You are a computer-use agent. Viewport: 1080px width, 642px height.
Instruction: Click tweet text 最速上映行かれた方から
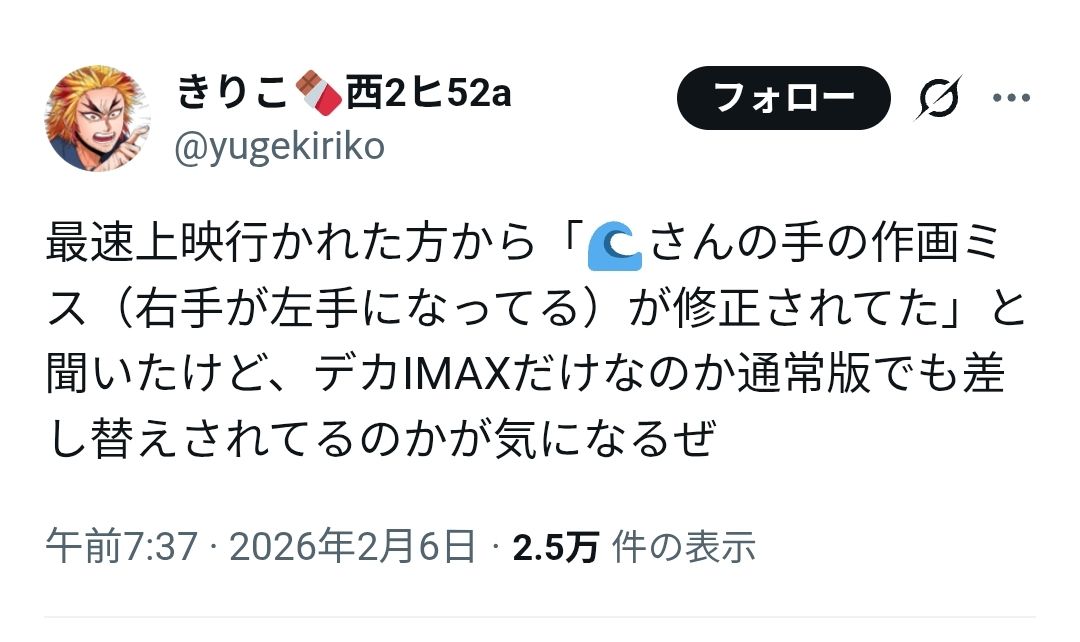pos(290,244)
